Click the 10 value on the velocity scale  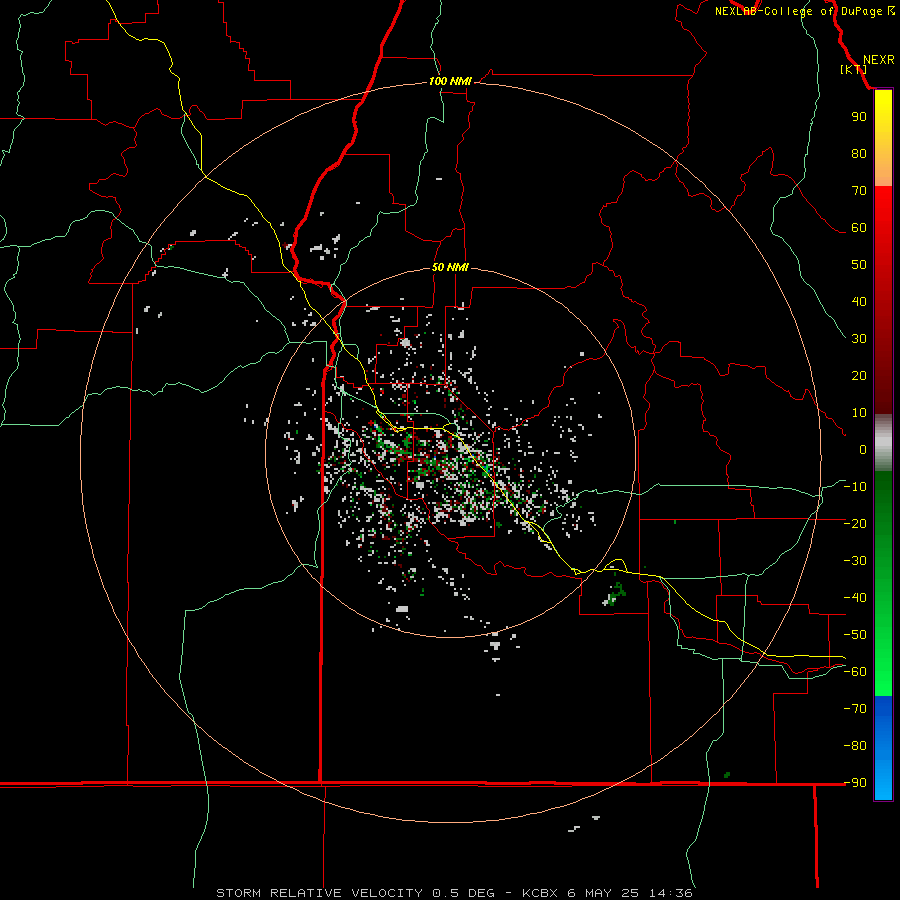click(x=859, y=413)
